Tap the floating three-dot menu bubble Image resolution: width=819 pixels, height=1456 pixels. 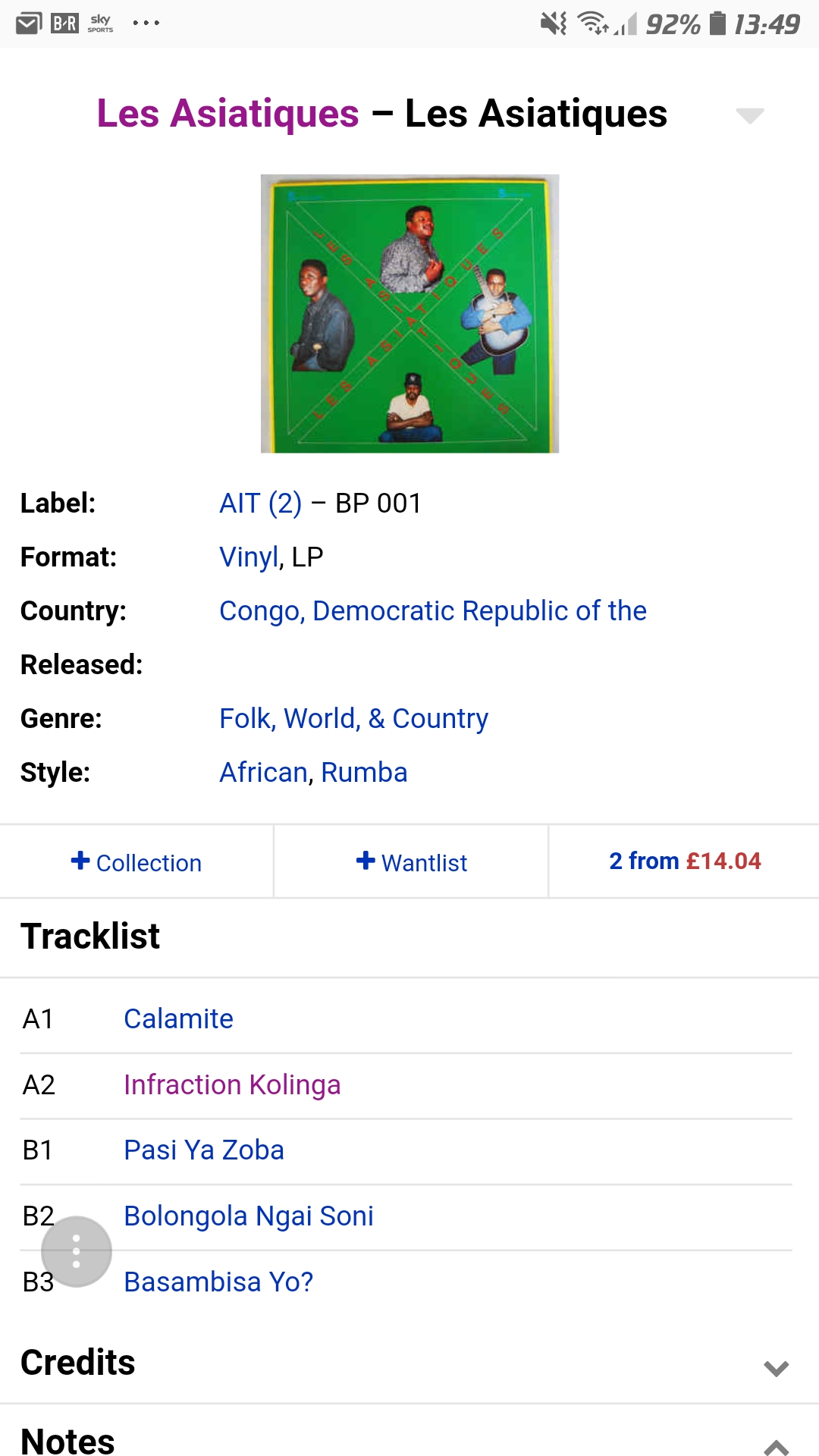77,1251
